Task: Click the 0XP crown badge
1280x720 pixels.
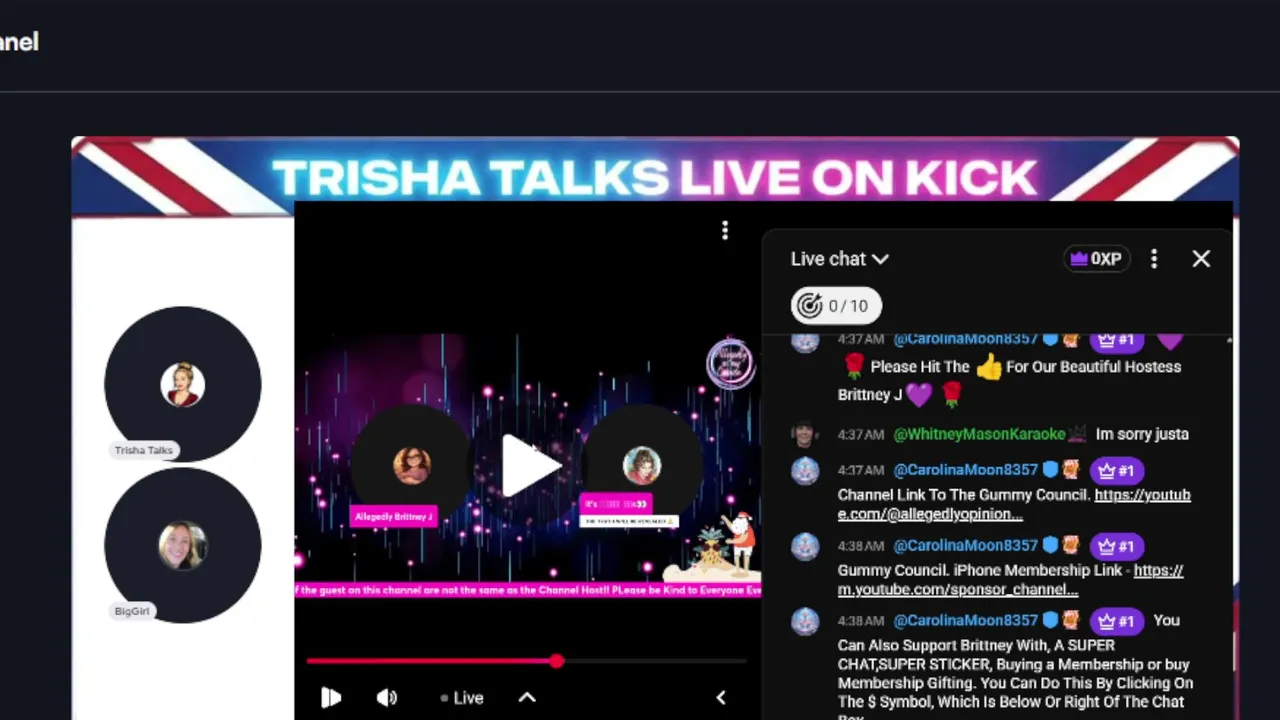Action: click(1096, 259)
